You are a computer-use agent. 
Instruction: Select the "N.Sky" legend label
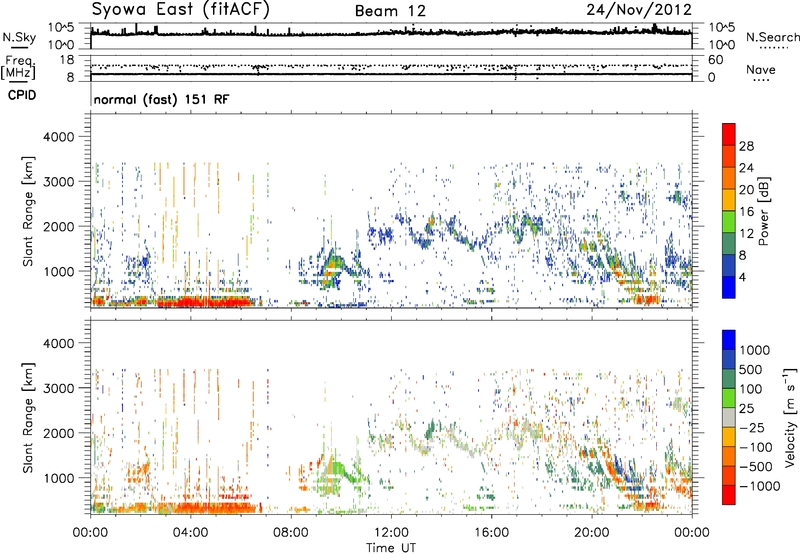pyautogui.click(x=19, y=37)
